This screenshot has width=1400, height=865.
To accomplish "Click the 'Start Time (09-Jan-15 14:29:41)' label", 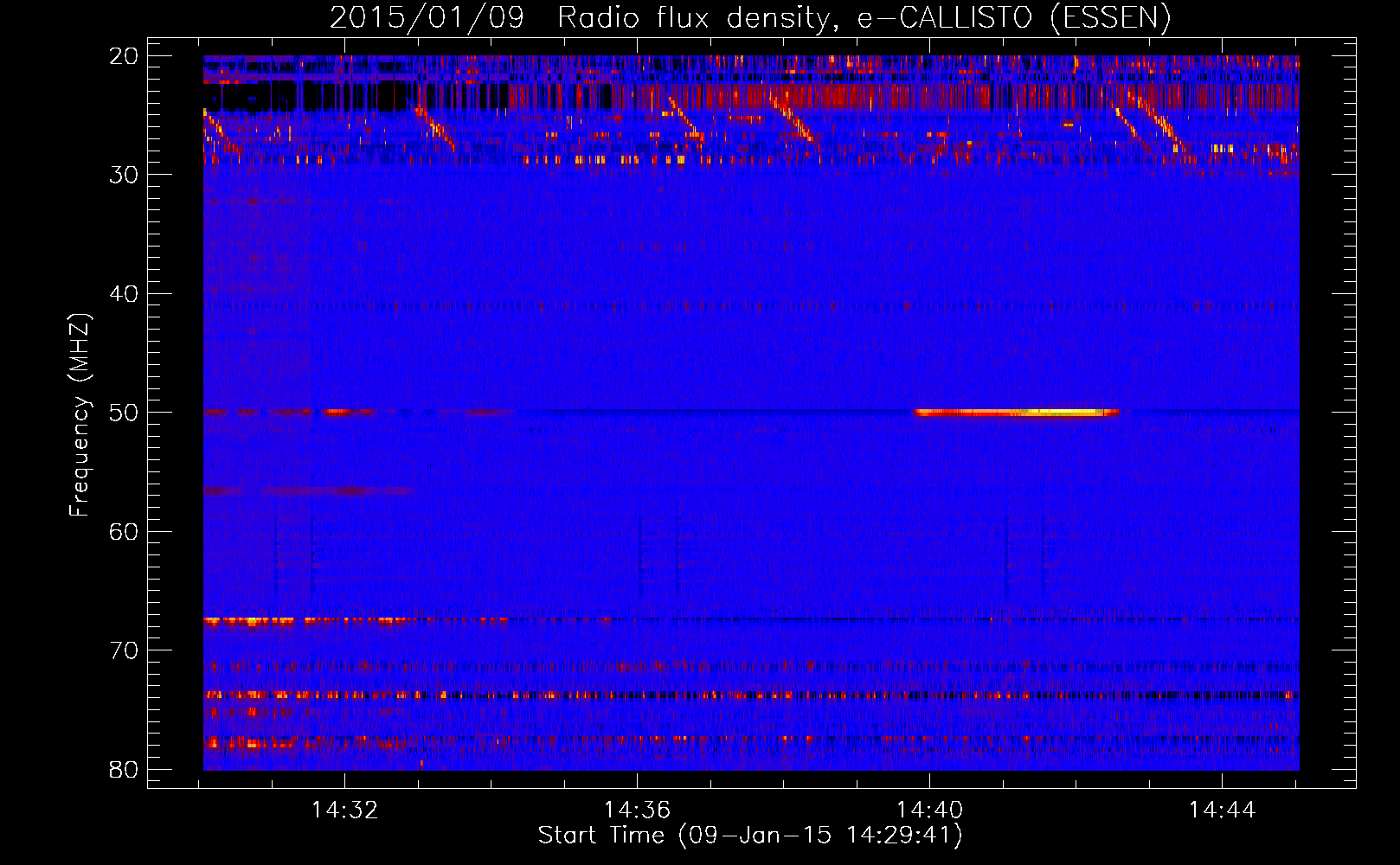I will (750, 836).
